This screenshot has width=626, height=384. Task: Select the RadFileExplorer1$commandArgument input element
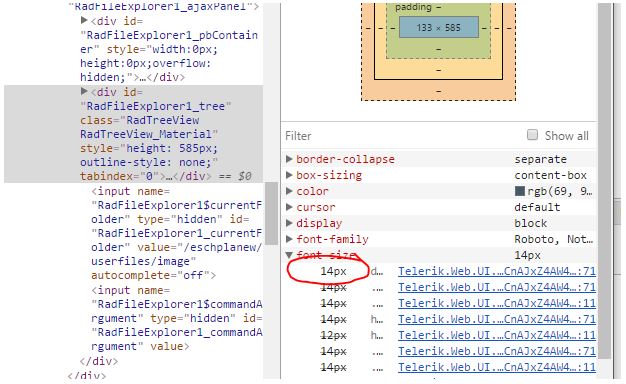[x=176, y=318]
